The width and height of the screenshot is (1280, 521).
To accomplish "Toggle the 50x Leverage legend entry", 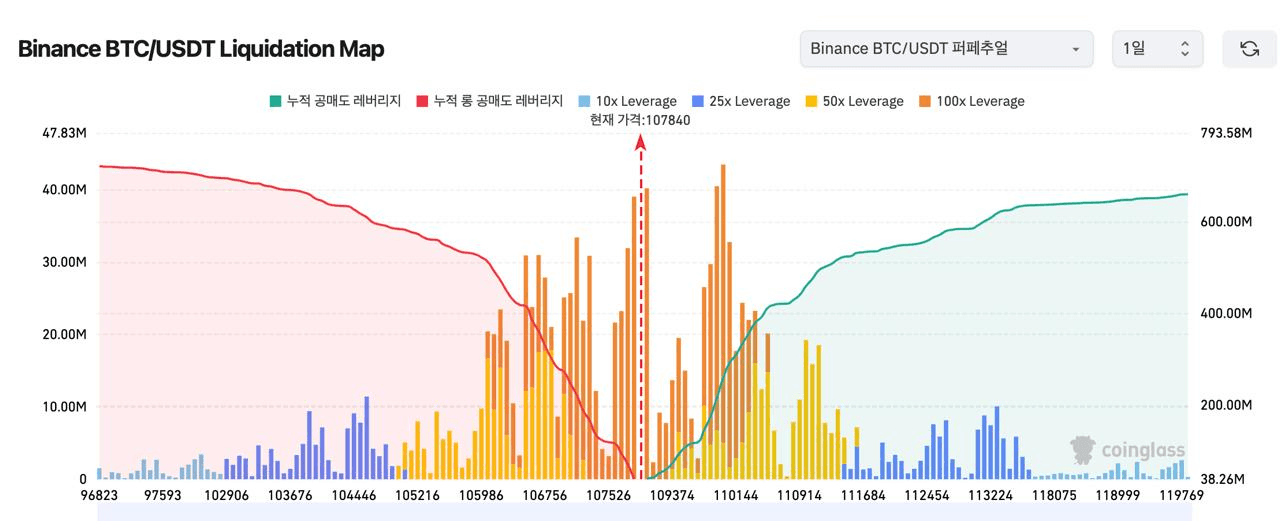I will [x=854, y=101].
